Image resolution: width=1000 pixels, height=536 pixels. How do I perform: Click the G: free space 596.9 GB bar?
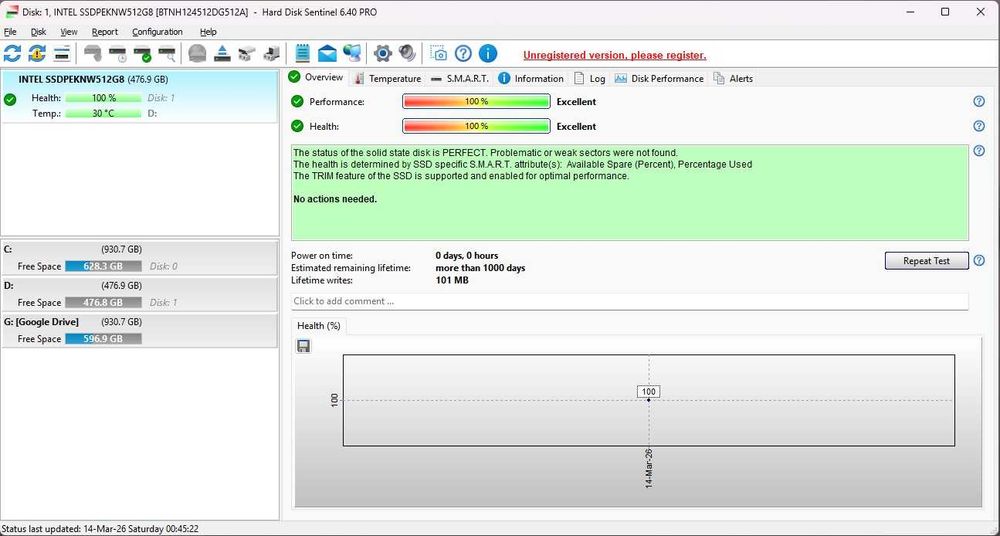[x=103, y=339]
